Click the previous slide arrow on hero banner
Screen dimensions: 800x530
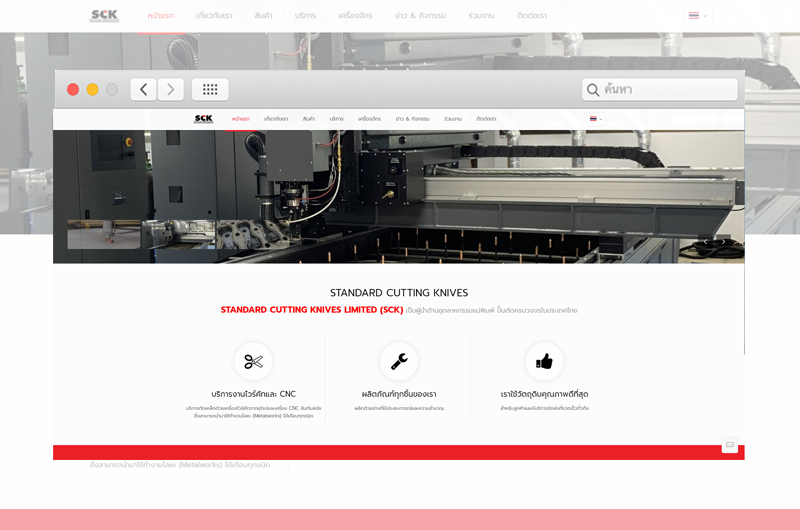tap(706, 242)
